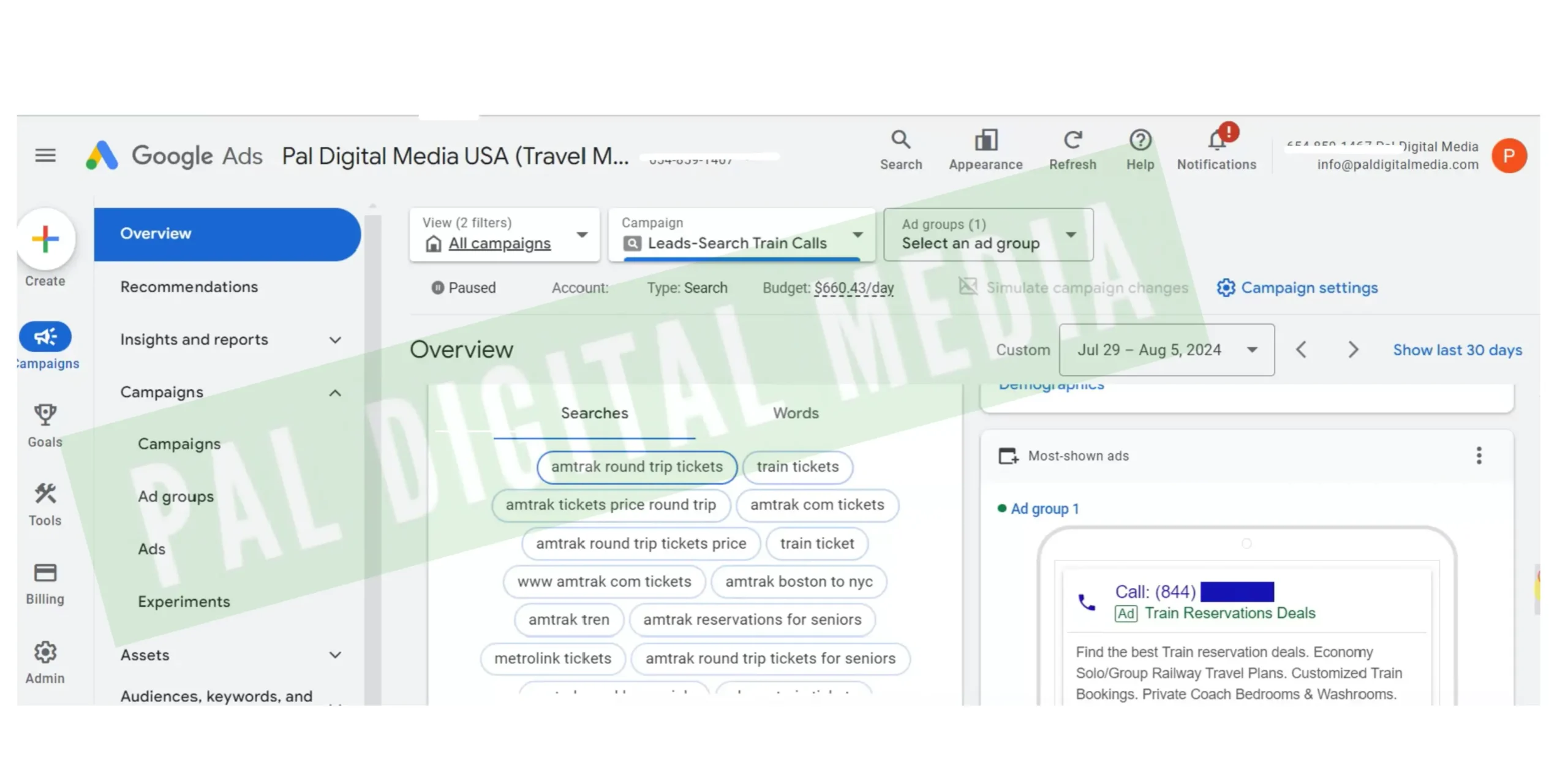The width and height of the screenshot is (1568, 784).
Task: Select the Searches tab in overview
Action: point(594,412)
